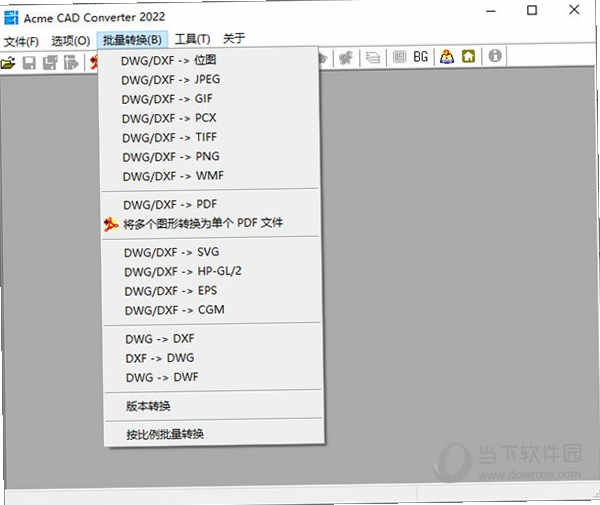Open 版本转换 version conversion
This screenshot has width=600, height=505.
click(x=213, y=406)
